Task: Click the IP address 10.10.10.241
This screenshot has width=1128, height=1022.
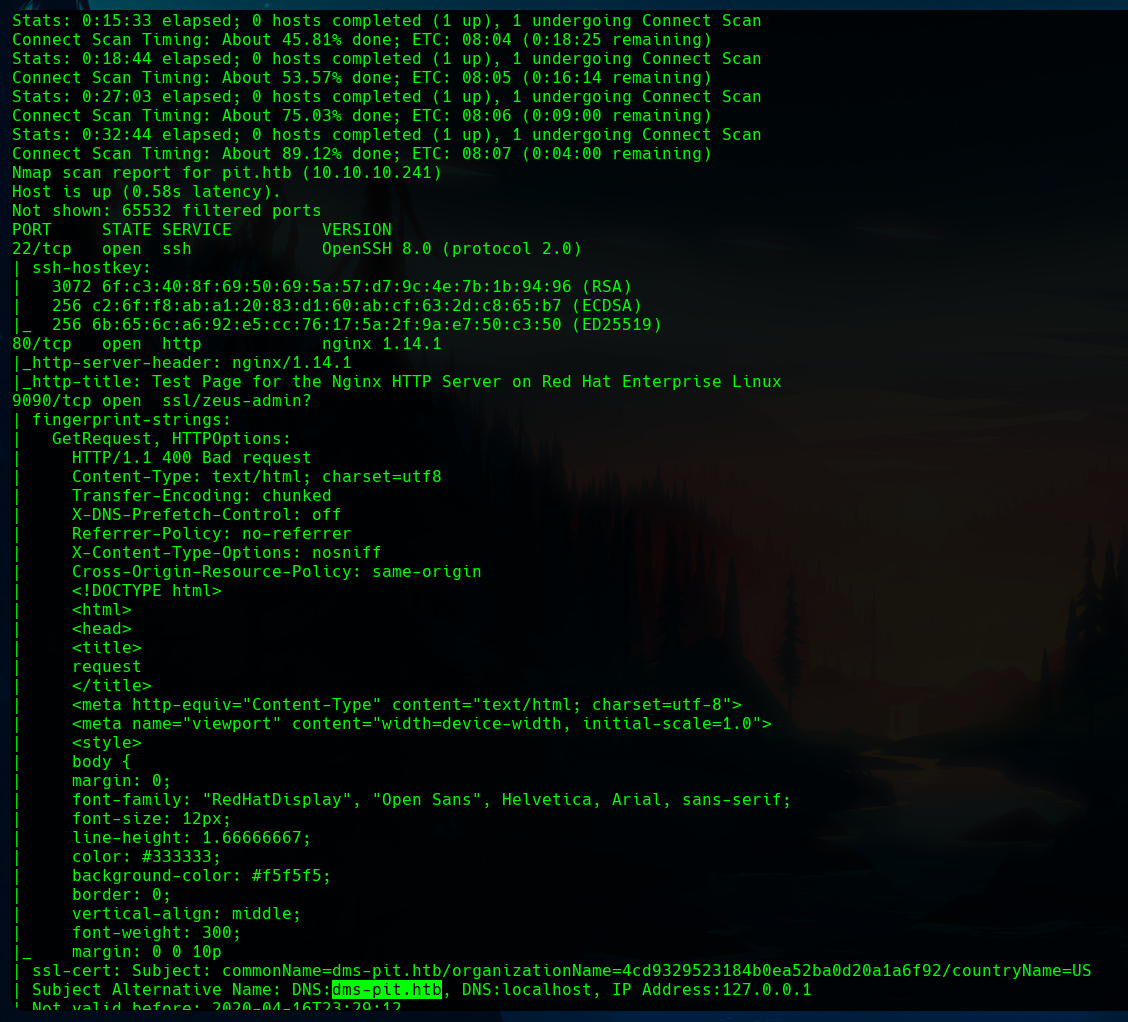Action: tap(376, 173)
